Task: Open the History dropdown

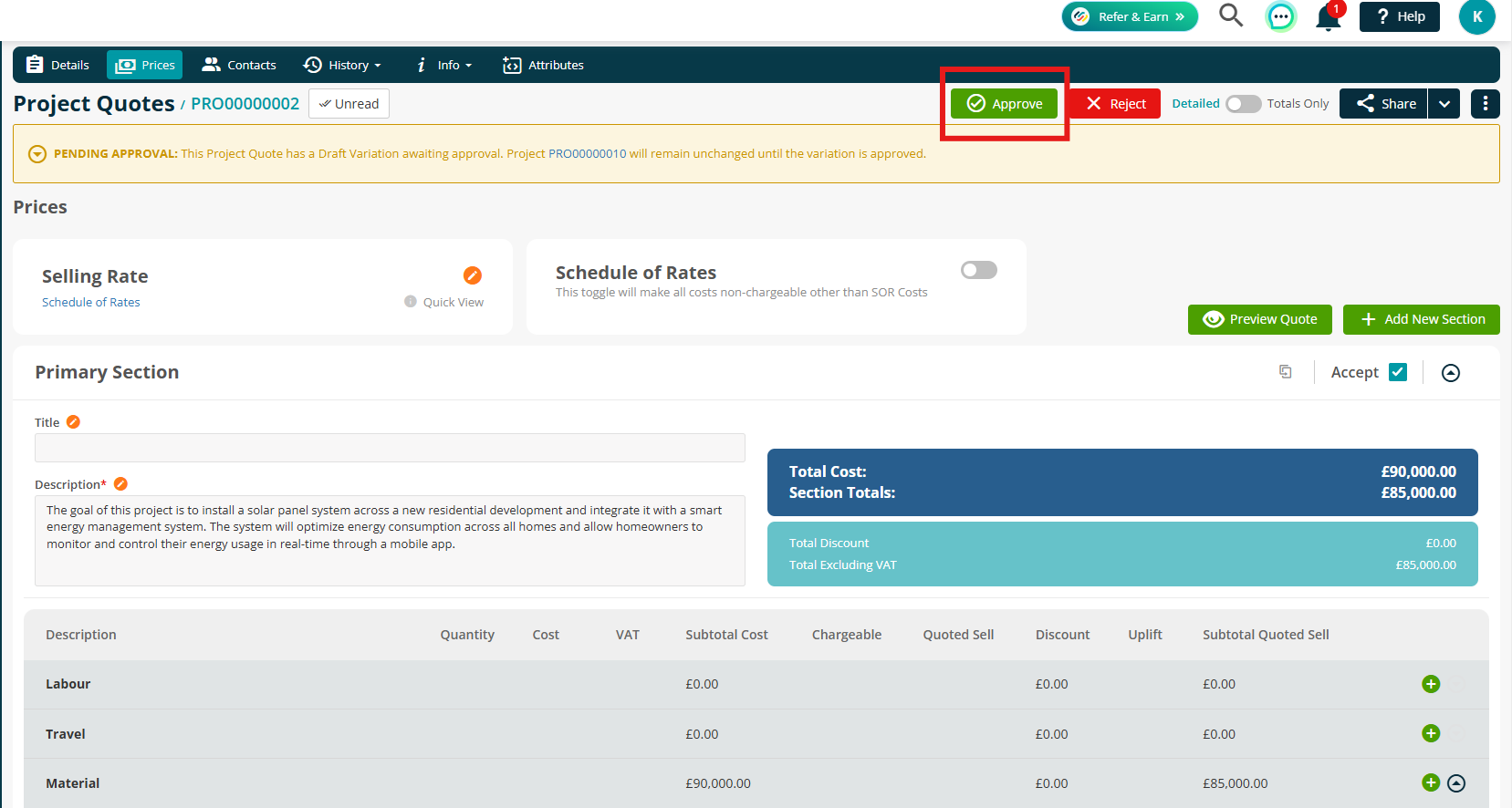Action: [x=342, y=65]
